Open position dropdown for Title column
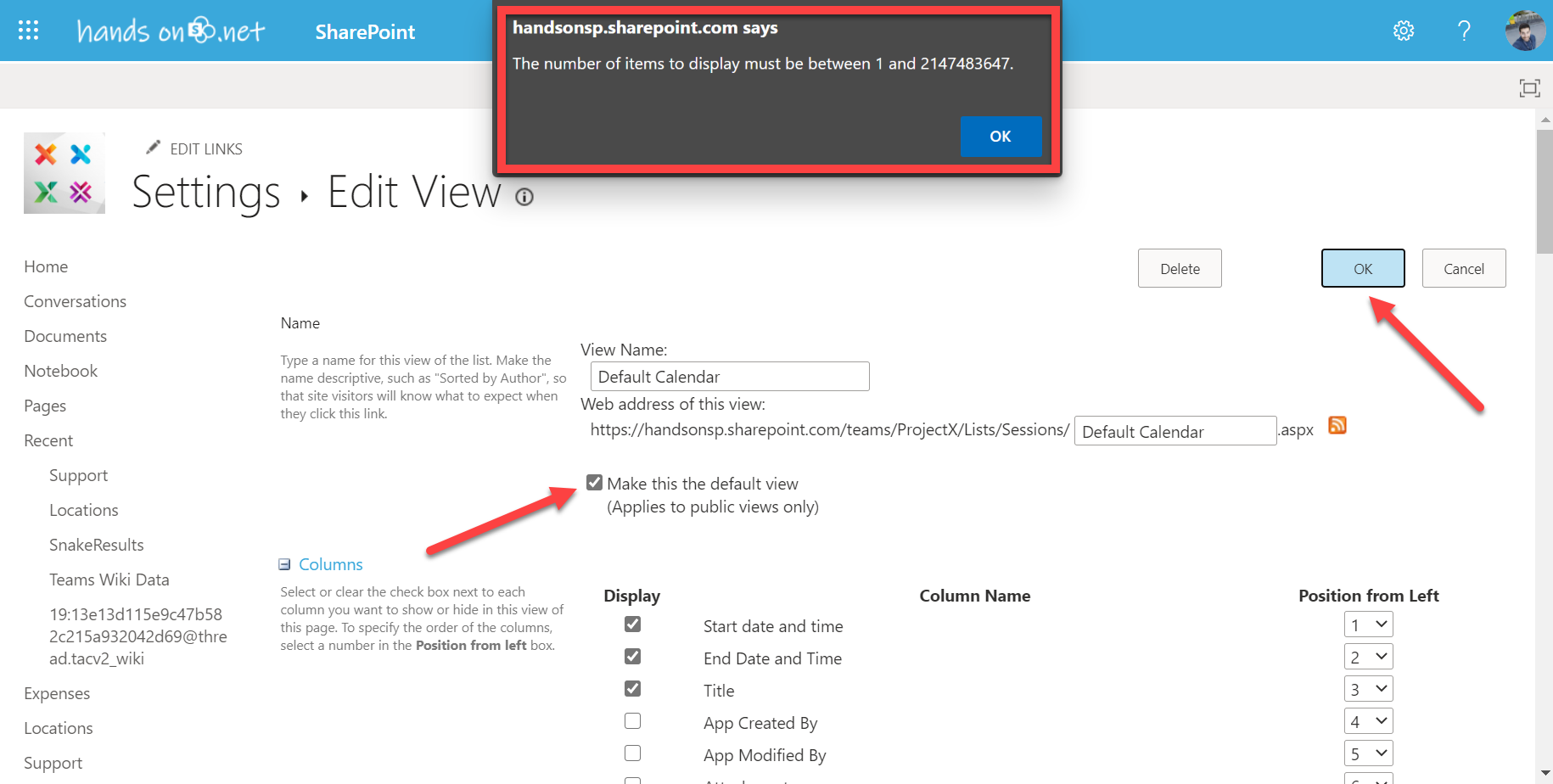 click(1368, 690)
